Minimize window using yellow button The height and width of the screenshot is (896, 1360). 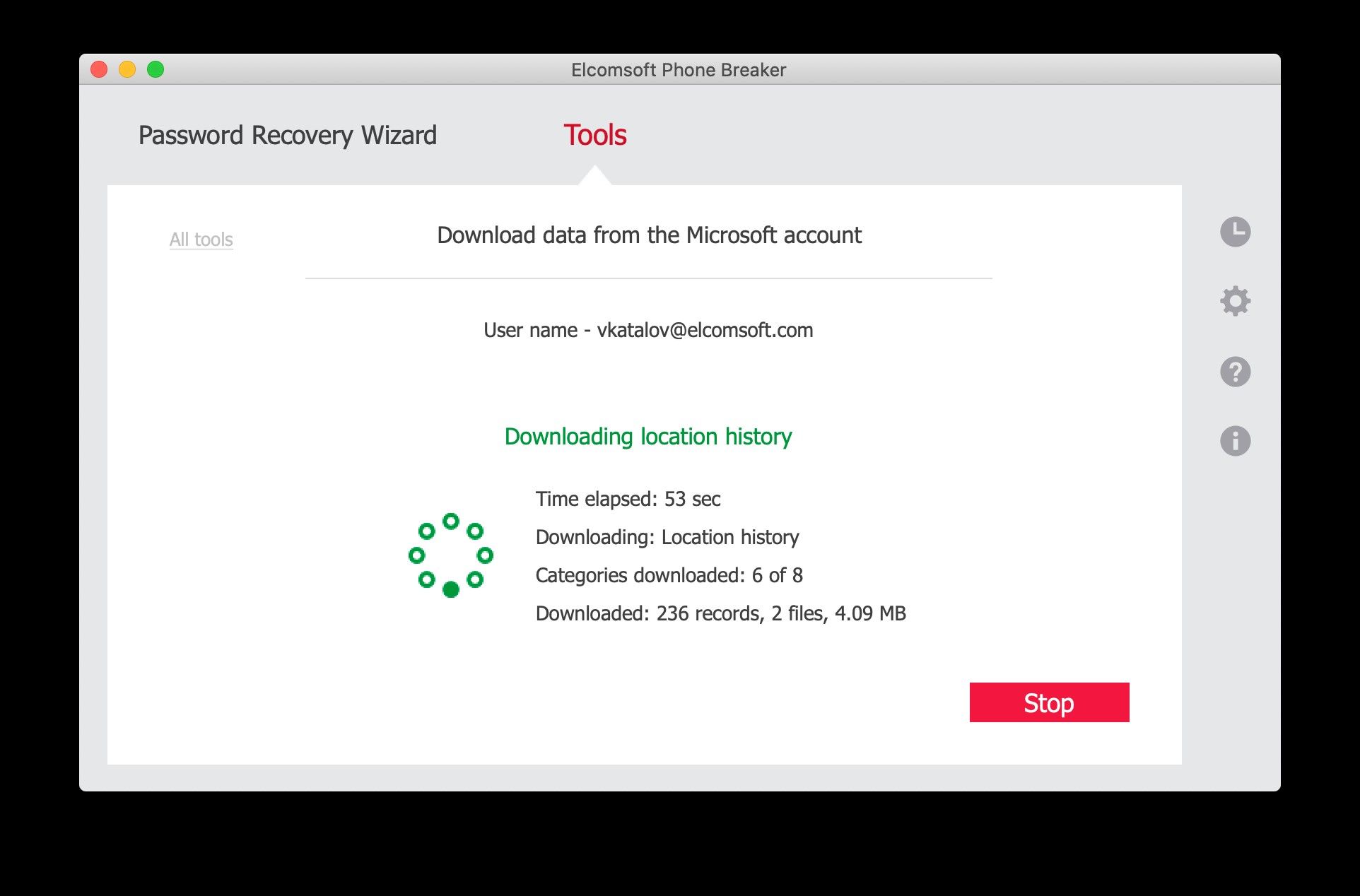127,69
